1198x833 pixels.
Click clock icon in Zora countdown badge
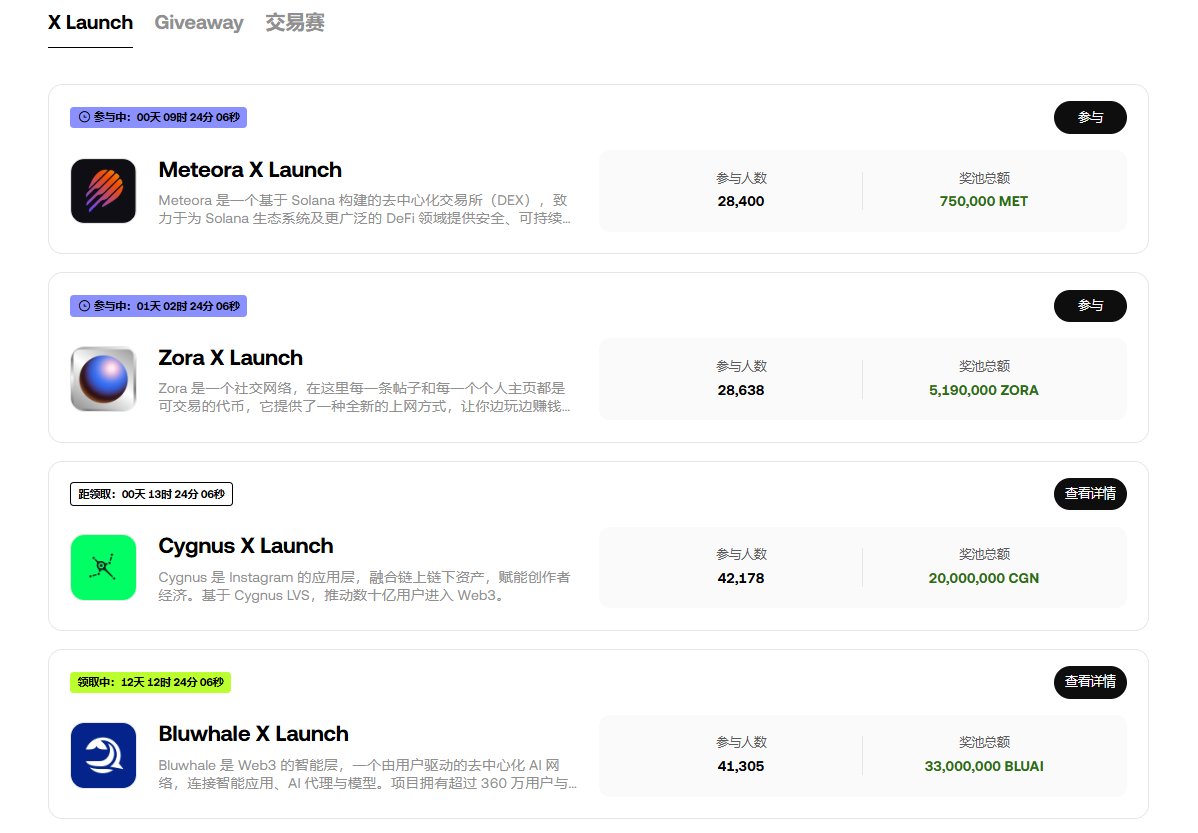click(x=84, y=306)
